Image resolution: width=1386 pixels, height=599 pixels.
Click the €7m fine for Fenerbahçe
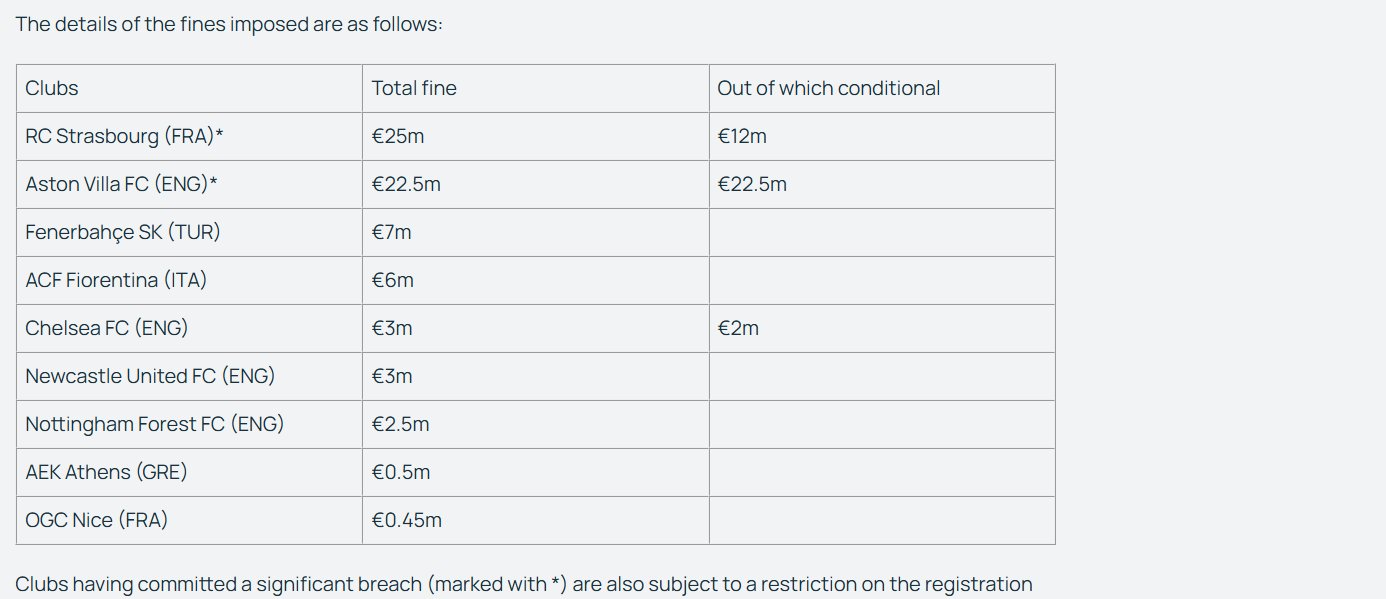pyautogui.click(x=391, y=232)
